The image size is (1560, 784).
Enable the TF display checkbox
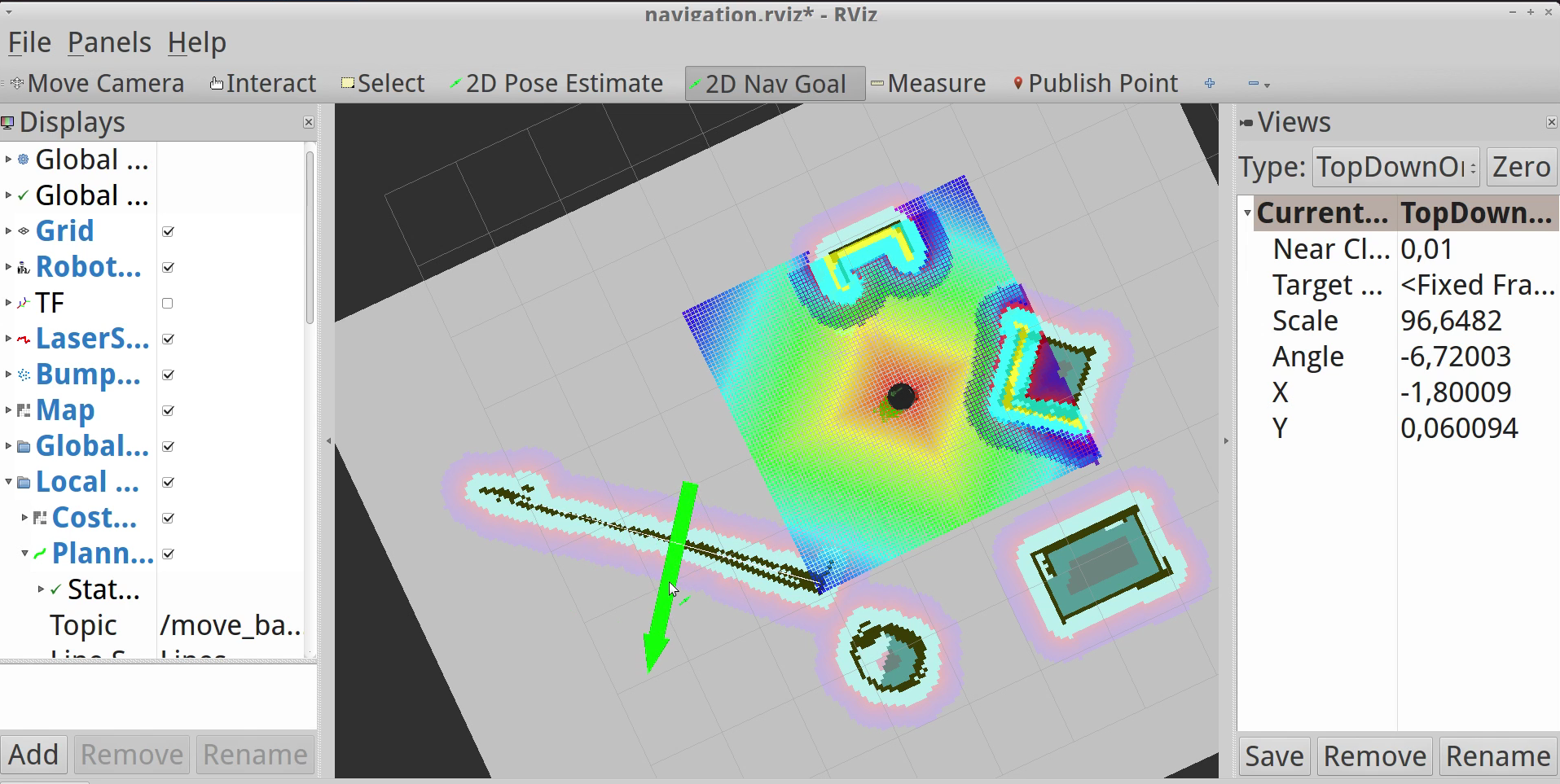[168, 304]
